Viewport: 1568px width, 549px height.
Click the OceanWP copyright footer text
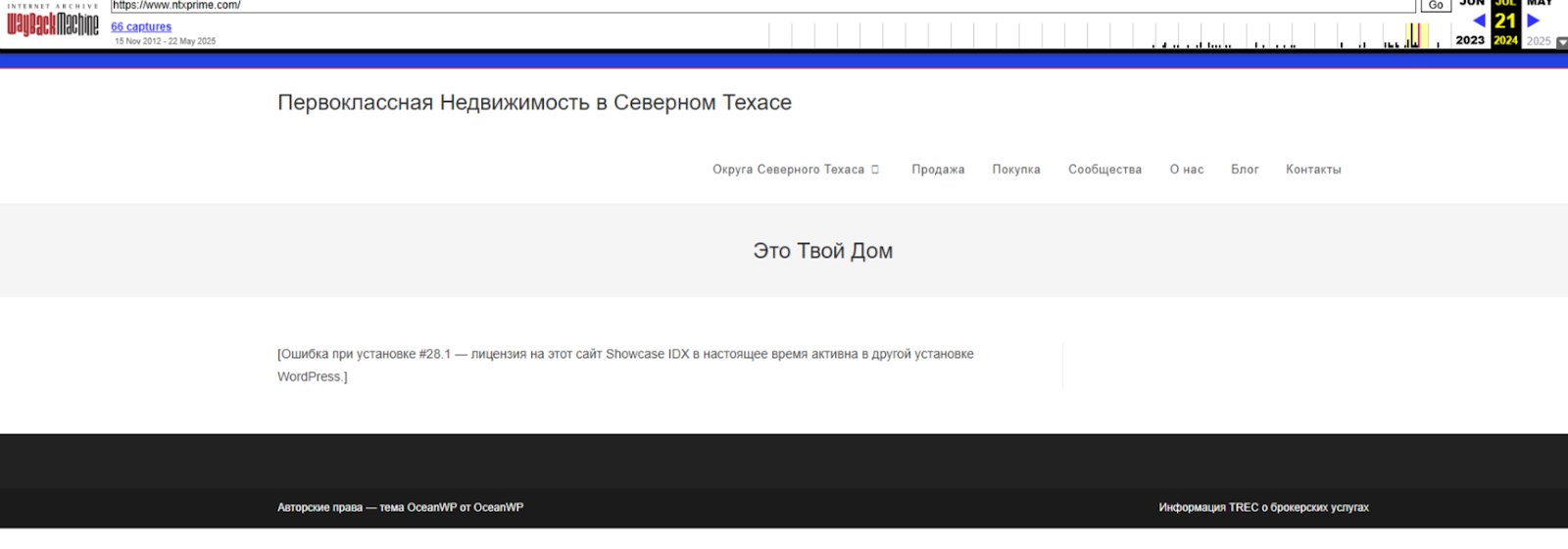(400, 507)
